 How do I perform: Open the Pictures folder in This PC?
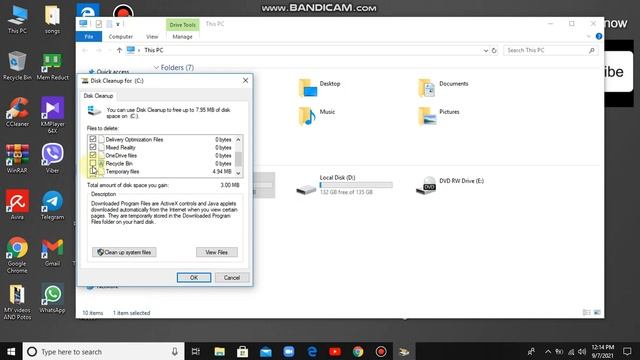(x=439, y=116)
